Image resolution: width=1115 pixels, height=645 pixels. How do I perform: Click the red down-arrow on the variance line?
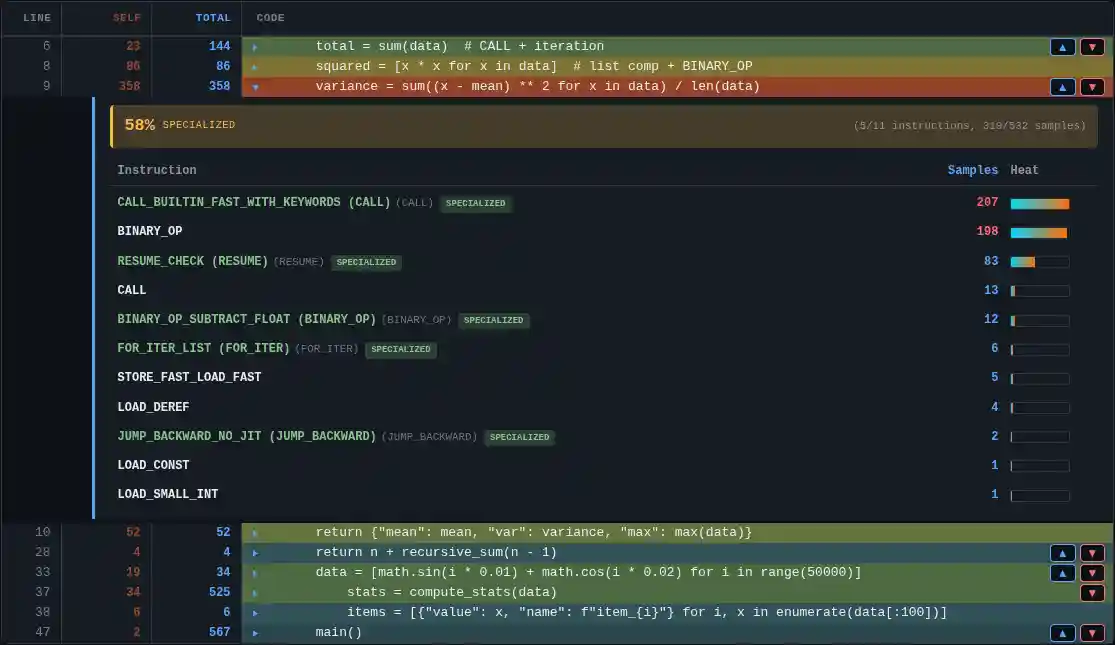point(1092,87)
